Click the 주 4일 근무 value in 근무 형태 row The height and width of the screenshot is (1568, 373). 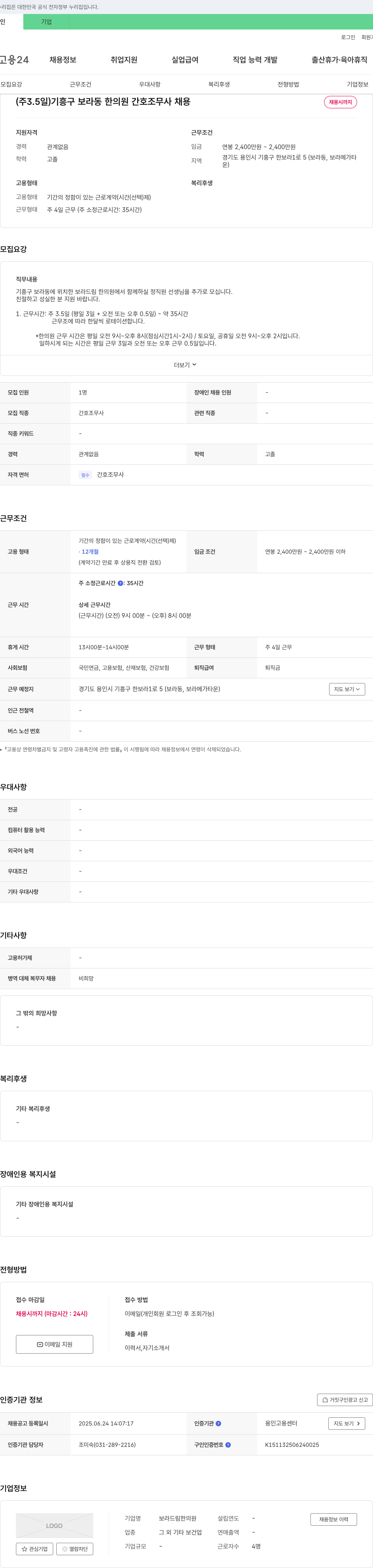click(279, 647)
